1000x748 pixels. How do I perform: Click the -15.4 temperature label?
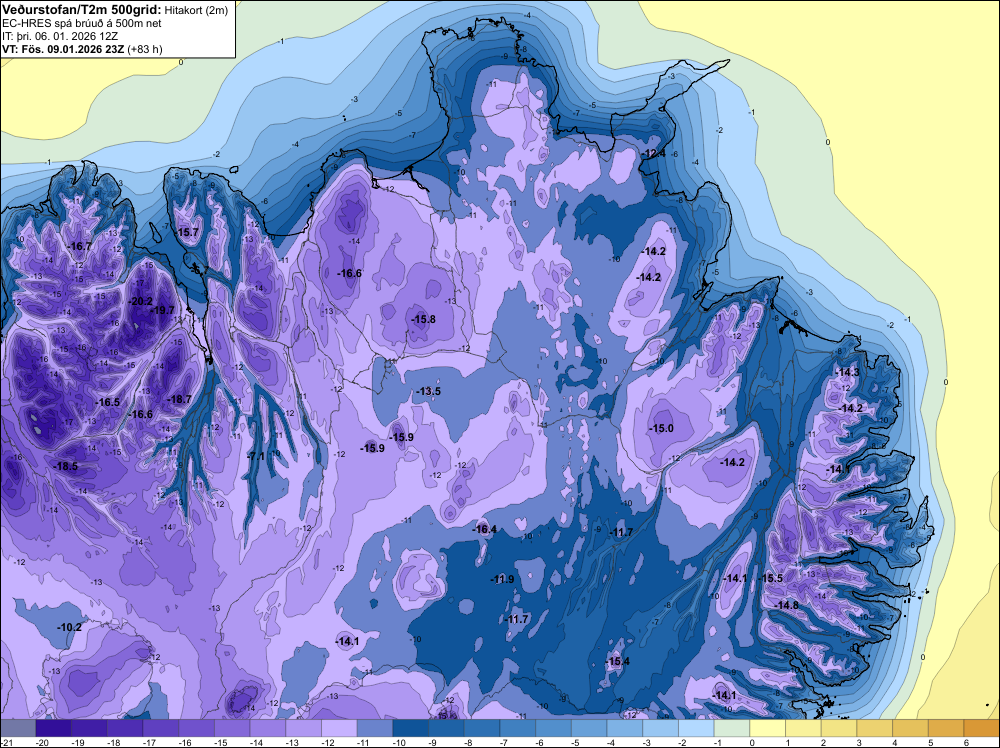click(x=618, y=661)
